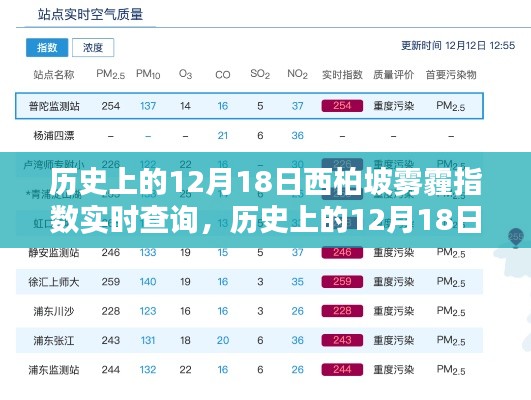Click PM10 value 133 for 静安监测站
The width and height of the screenshot is (531, 400).
(x=148, y=252)
